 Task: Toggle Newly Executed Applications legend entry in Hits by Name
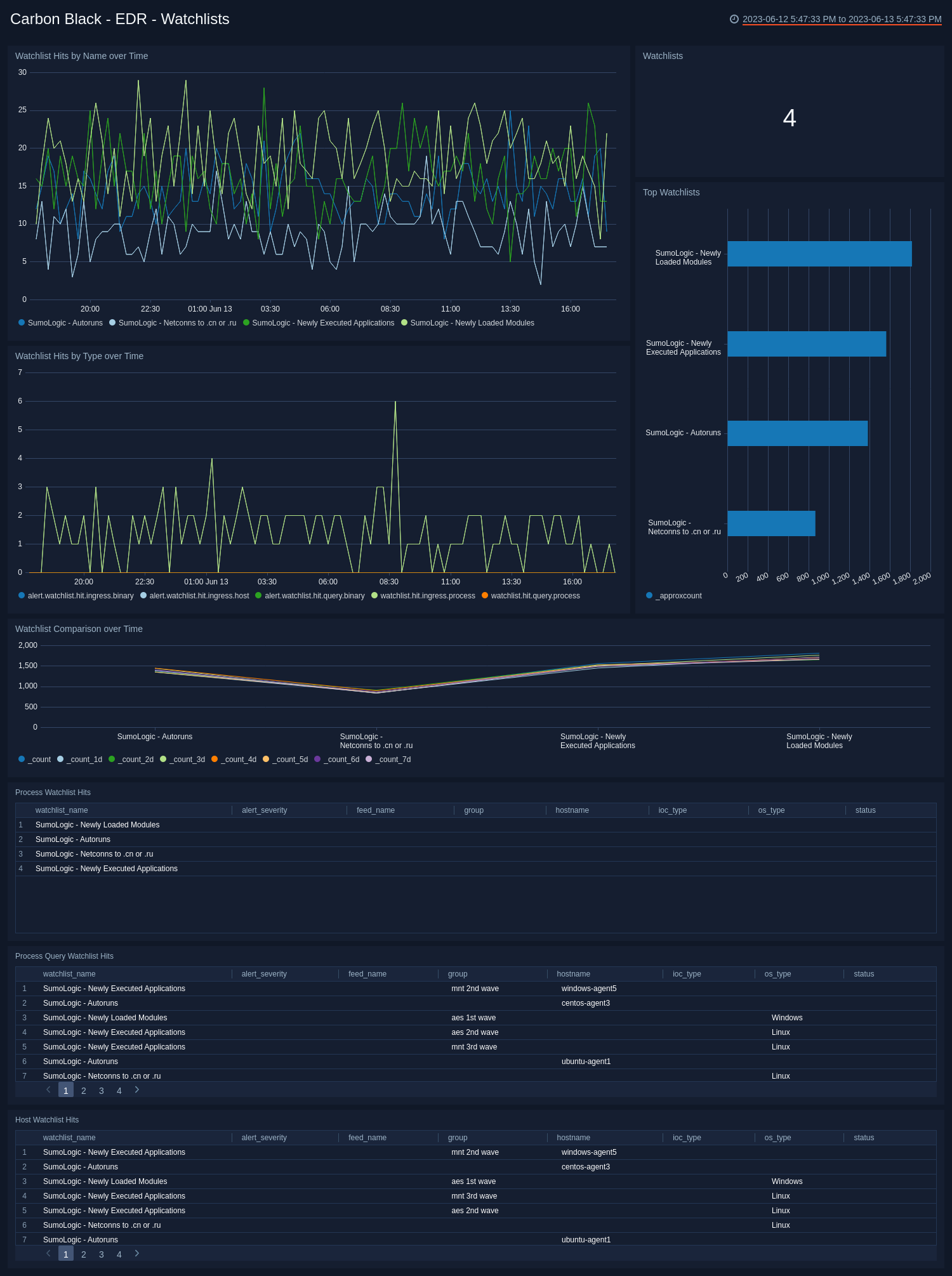pos(319,323)
